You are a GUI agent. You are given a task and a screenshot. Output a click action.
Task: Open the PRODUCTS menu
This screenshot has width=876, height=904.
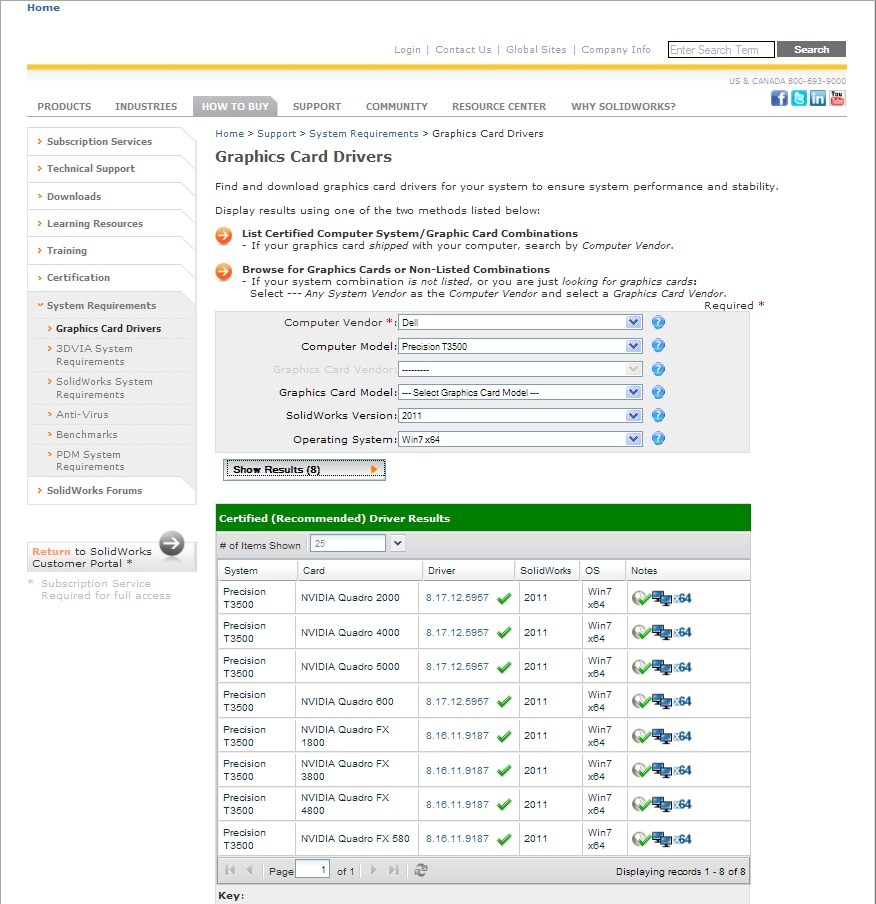pos(64,107)
